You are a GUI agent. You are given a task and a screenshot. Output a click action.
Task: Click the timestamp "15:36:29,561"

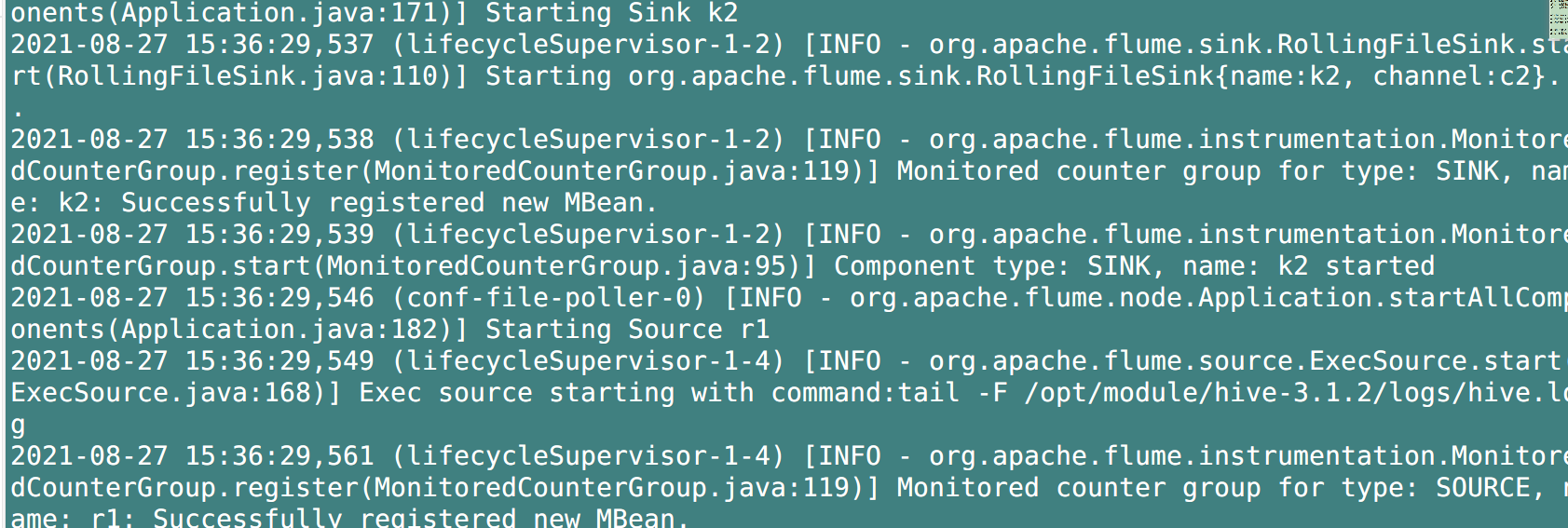pyautogui.click(x=279, y=456)
